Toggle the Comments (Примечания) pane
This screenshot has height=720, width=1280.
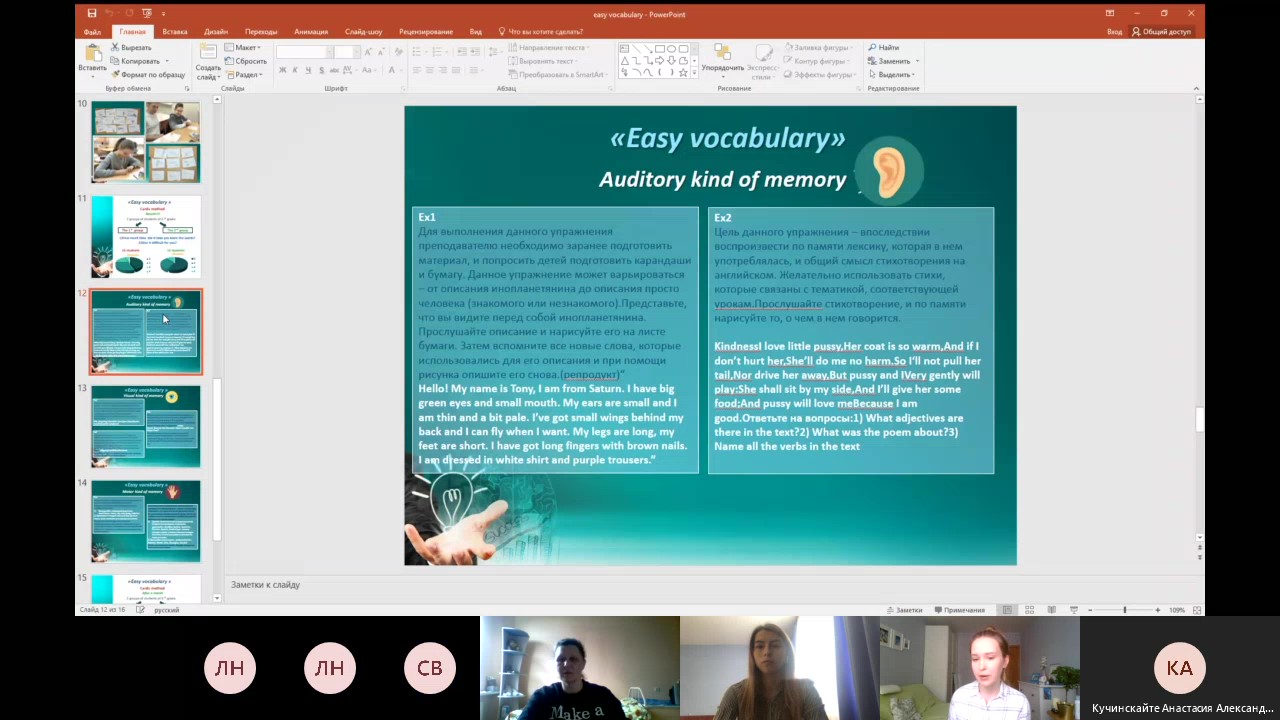[959, 610]
